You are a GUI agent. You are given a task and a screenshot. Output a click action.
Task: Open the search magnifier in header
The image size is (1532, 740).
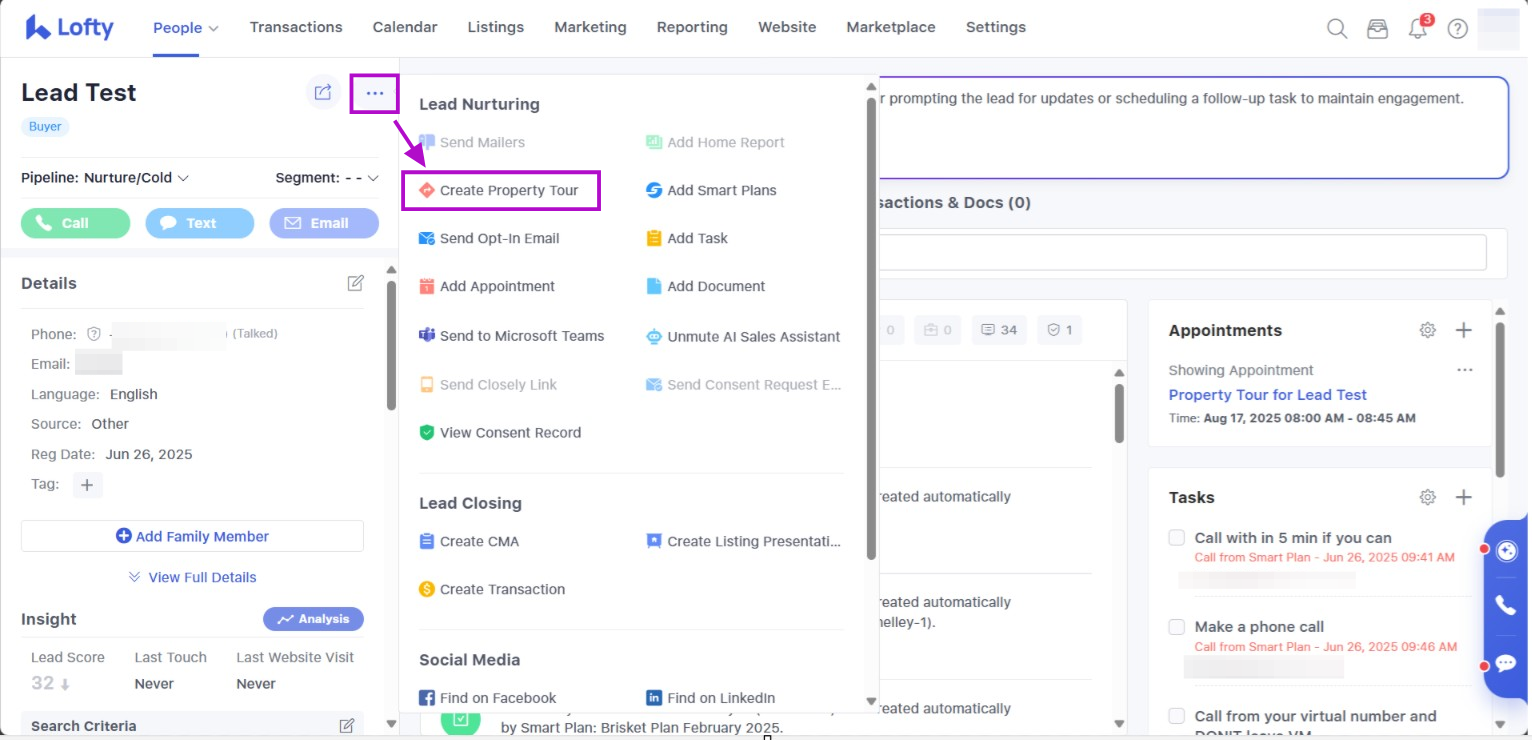click(1336, 28)
